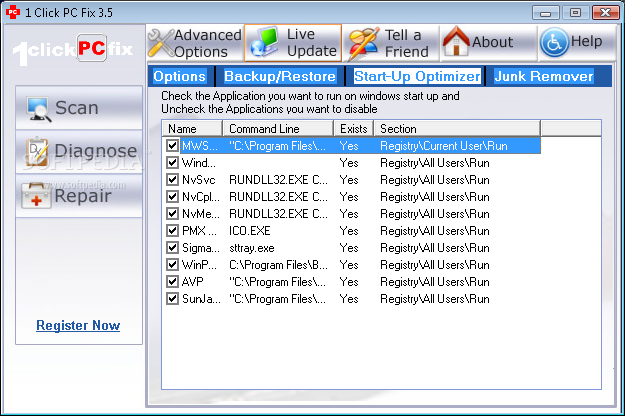
Task: Click the Scan button label
Action: click(x=77, y=108)
